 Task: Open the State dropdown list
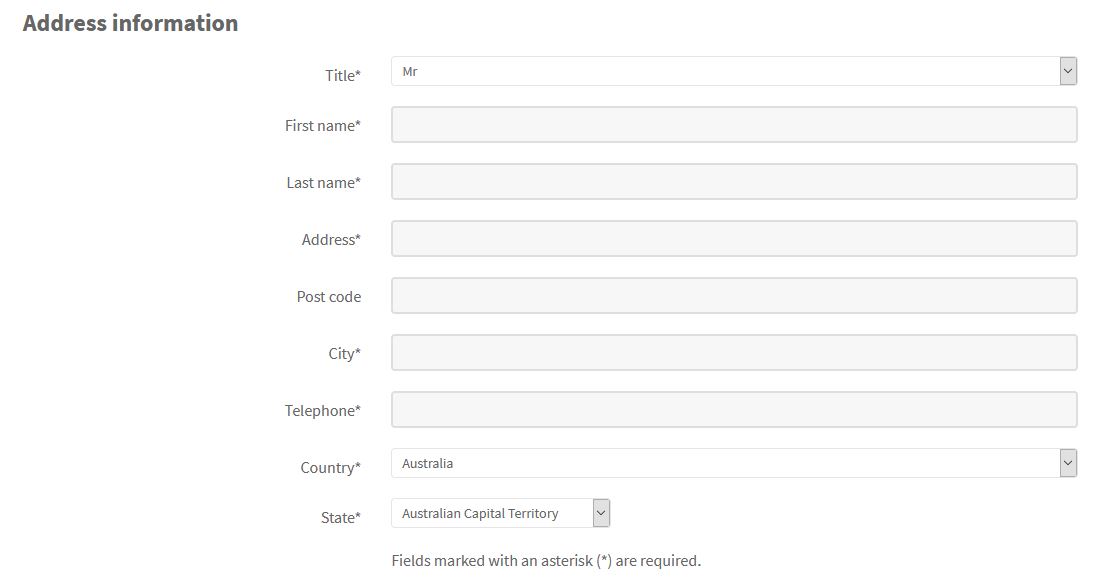[500, 514]
